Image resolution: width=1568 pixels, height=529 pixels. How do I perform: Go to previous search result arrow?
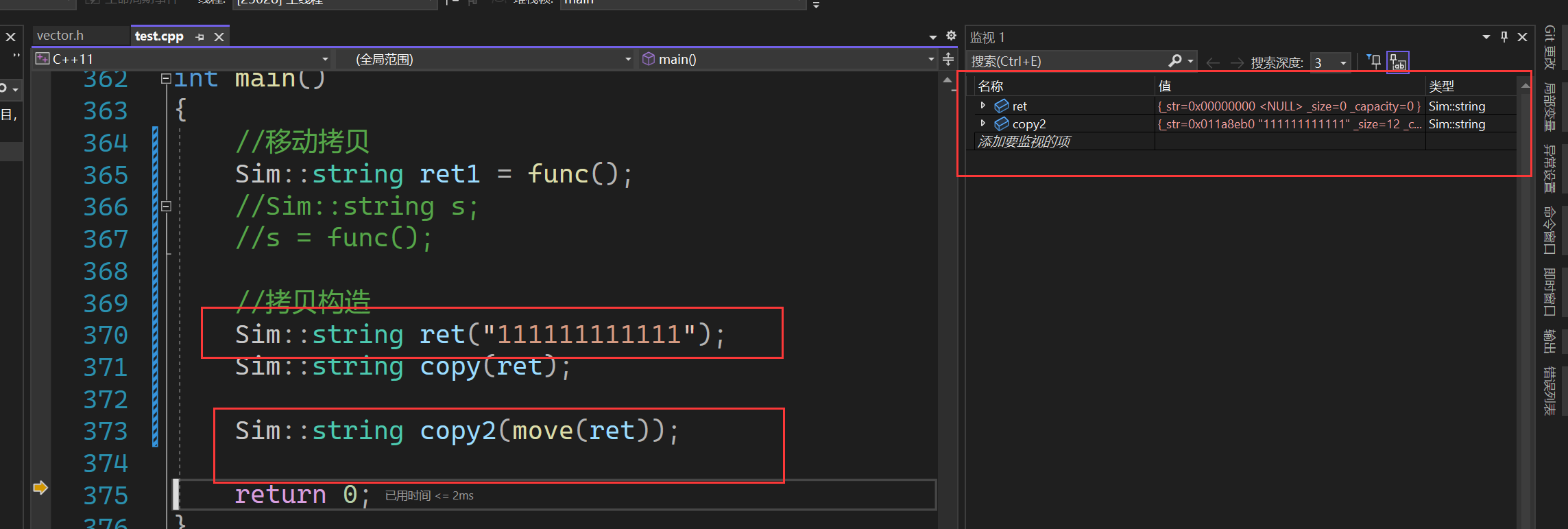1212,62
